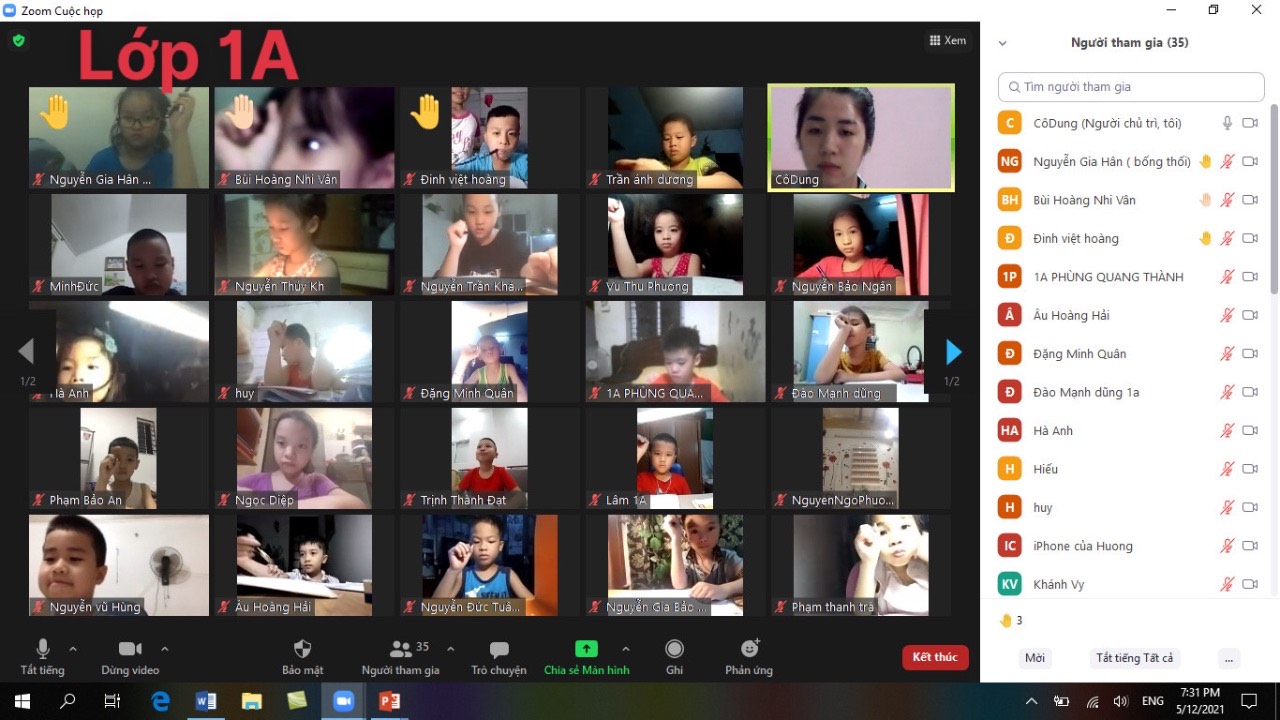Expand audio options arrow beside Tắt tiếng
Image resolution: width=1280 pixels, height=720 pixels.
73,648
